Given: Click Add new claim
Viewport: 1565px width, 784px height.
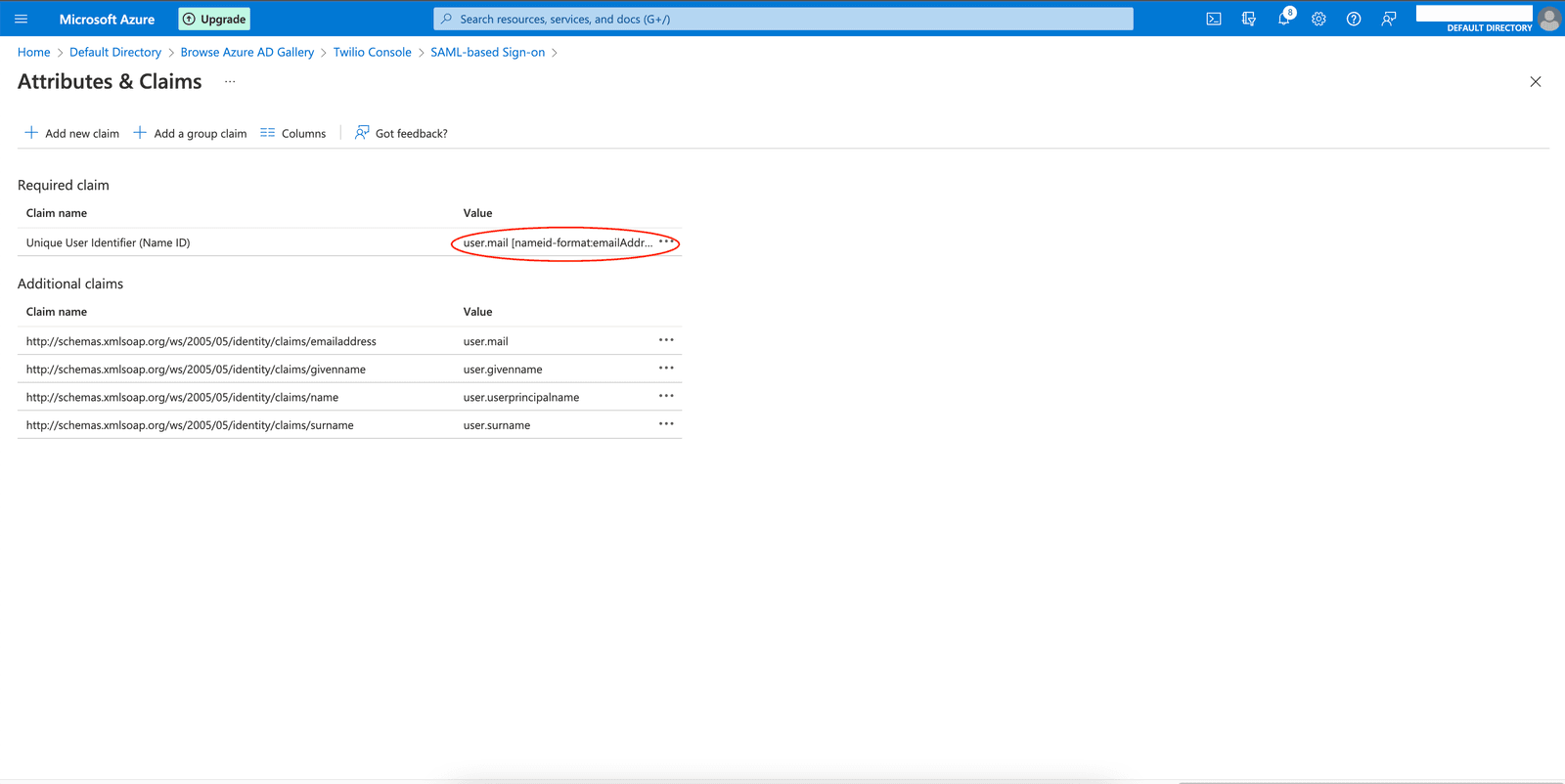Looking at the screenshot, I should pos(72,133).
